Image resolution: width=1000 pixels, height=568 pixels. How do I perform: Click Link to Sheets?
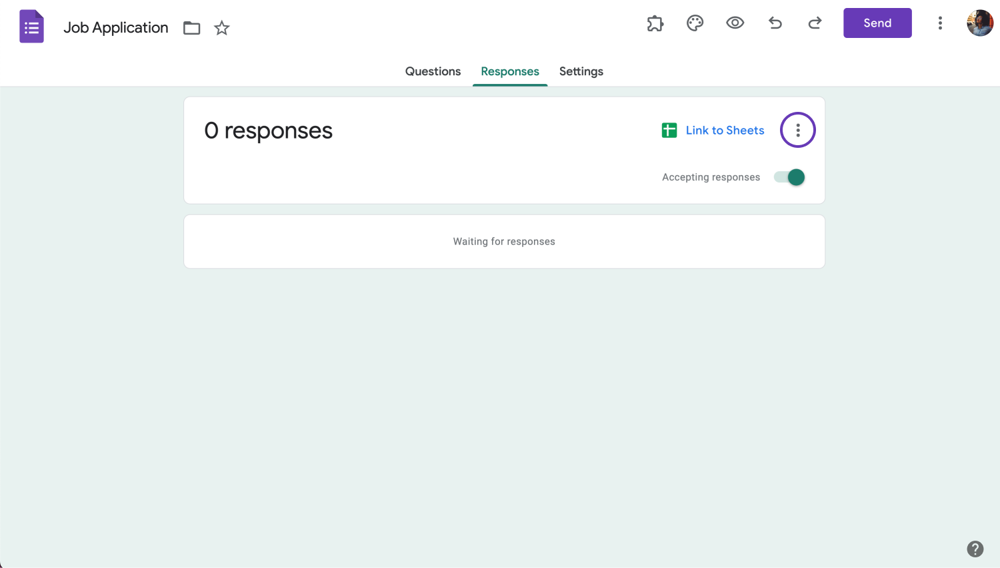pyautogui.click(x=713, y=130)
